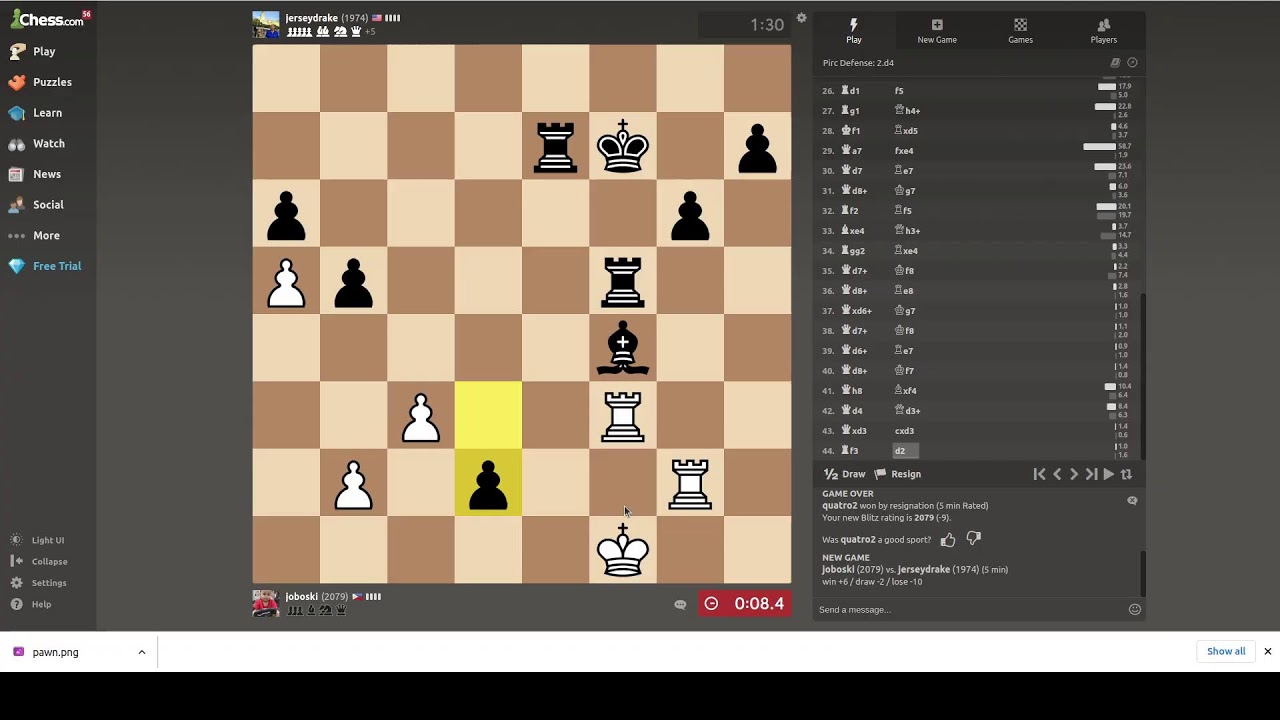Image resolution: width=1280 pixels, height=720 pixels.
Task: Give quatro2 a thumbs up
Action: click(x=948, y=540)
